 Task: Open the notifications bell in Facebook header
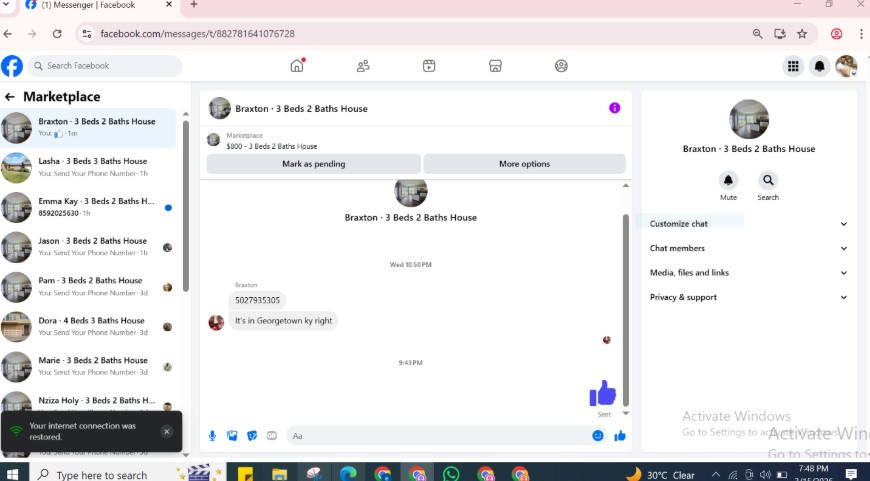(819, 66)
